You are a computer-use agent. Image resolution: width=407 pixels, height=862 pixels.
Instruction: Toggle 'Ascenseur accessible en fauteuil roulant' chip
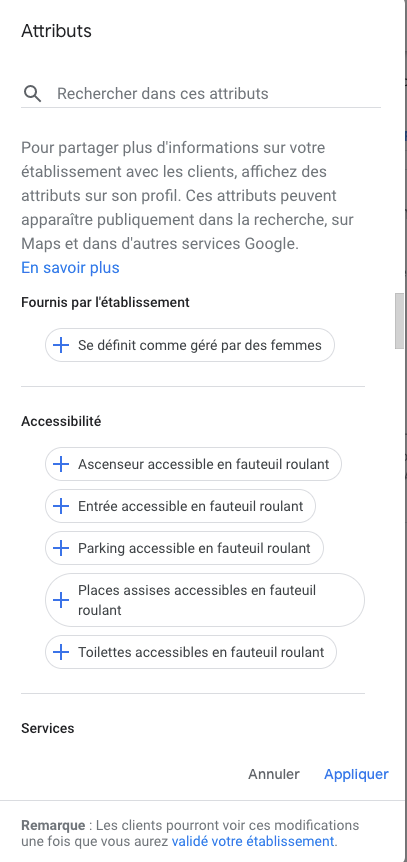[x=193, y=464]
